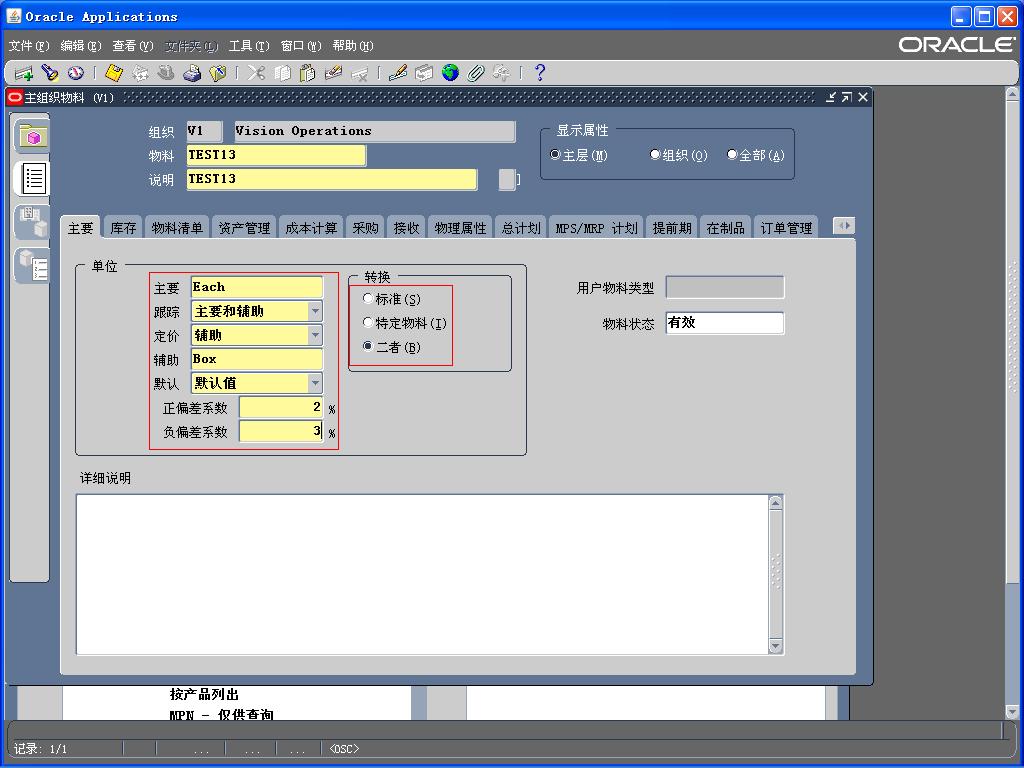This screenshot has width=1024, height=768.
Task: Switch to the 在制品 tab
Action: [x=726, y=228]
